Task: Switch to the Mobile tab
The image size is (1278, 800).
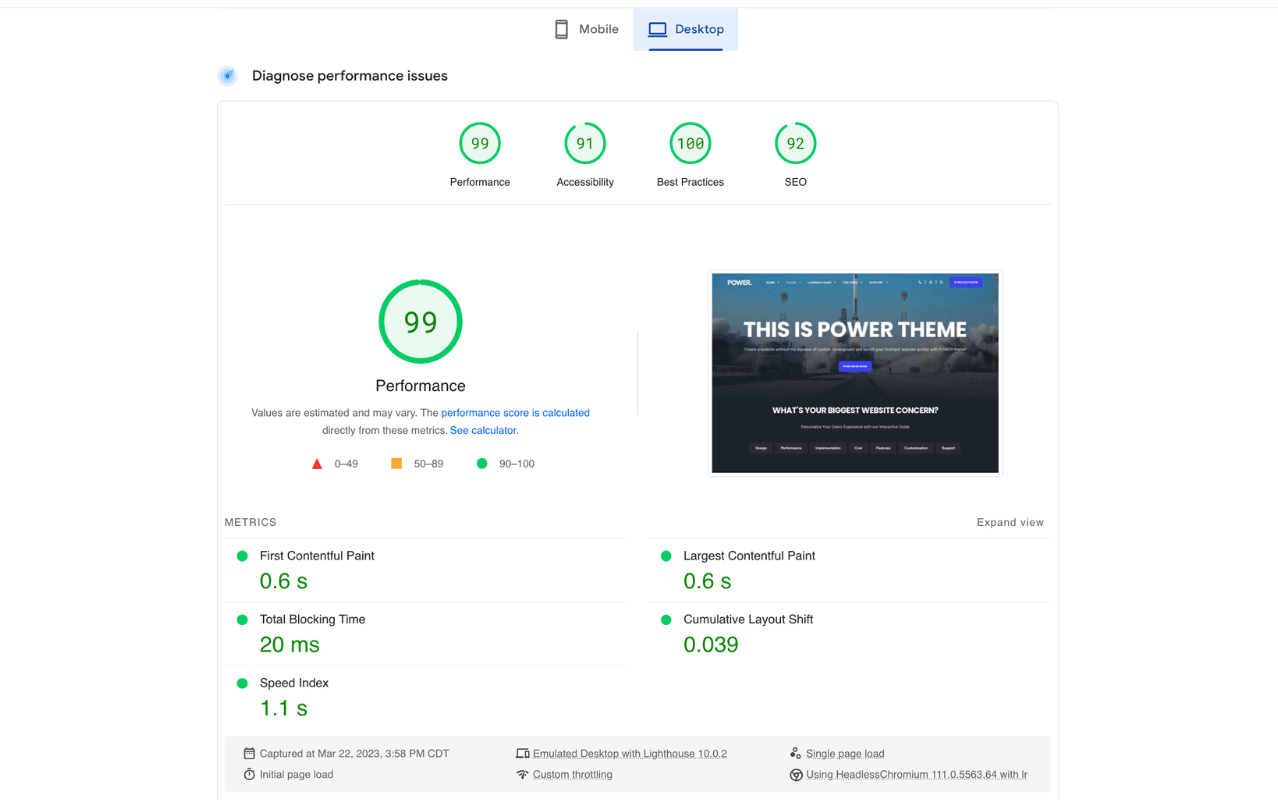Action: pyautogui.click(x=587, y=29)
